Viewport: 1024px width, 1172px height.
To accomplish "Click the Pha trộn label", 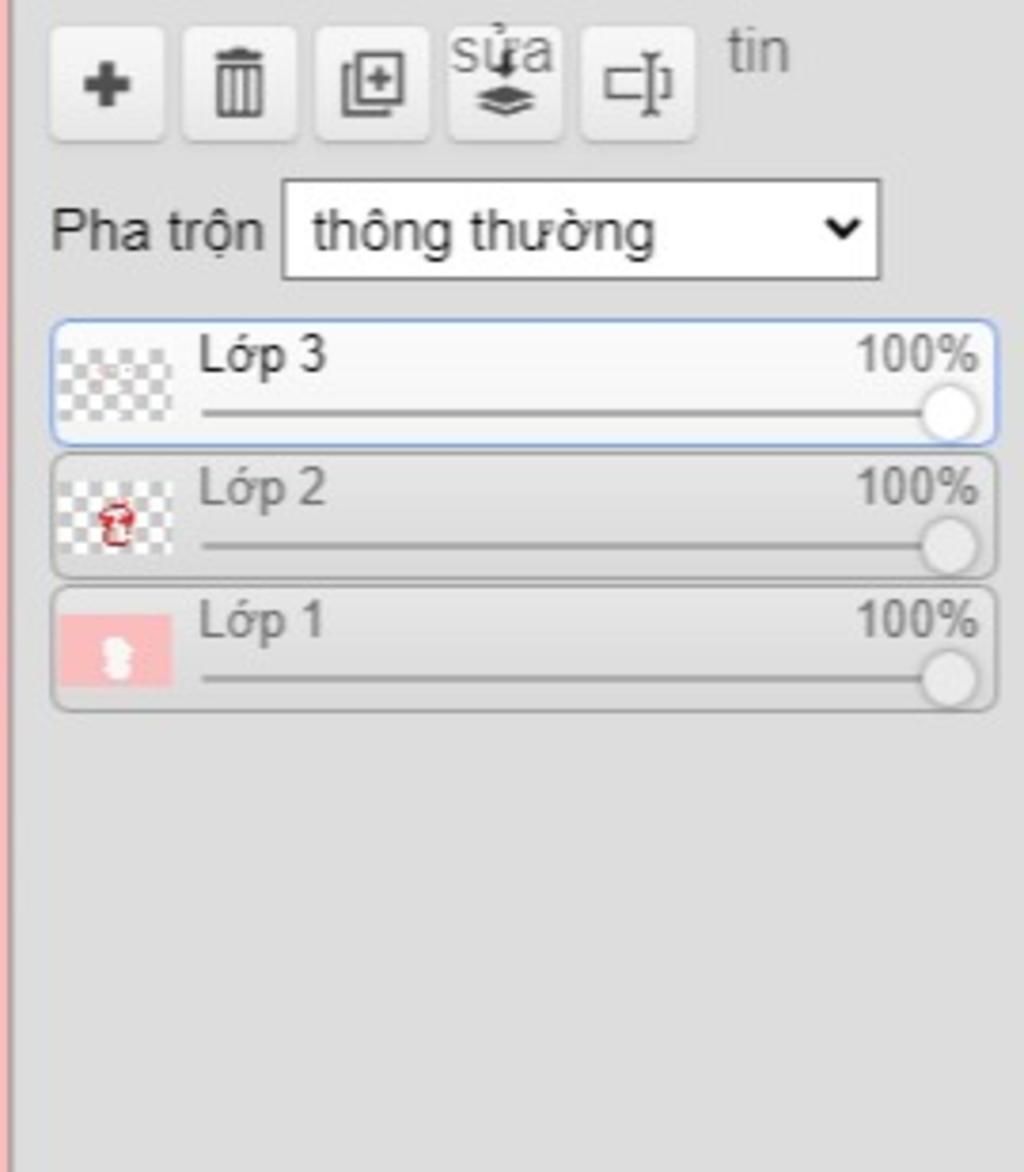I will (157, 231).
